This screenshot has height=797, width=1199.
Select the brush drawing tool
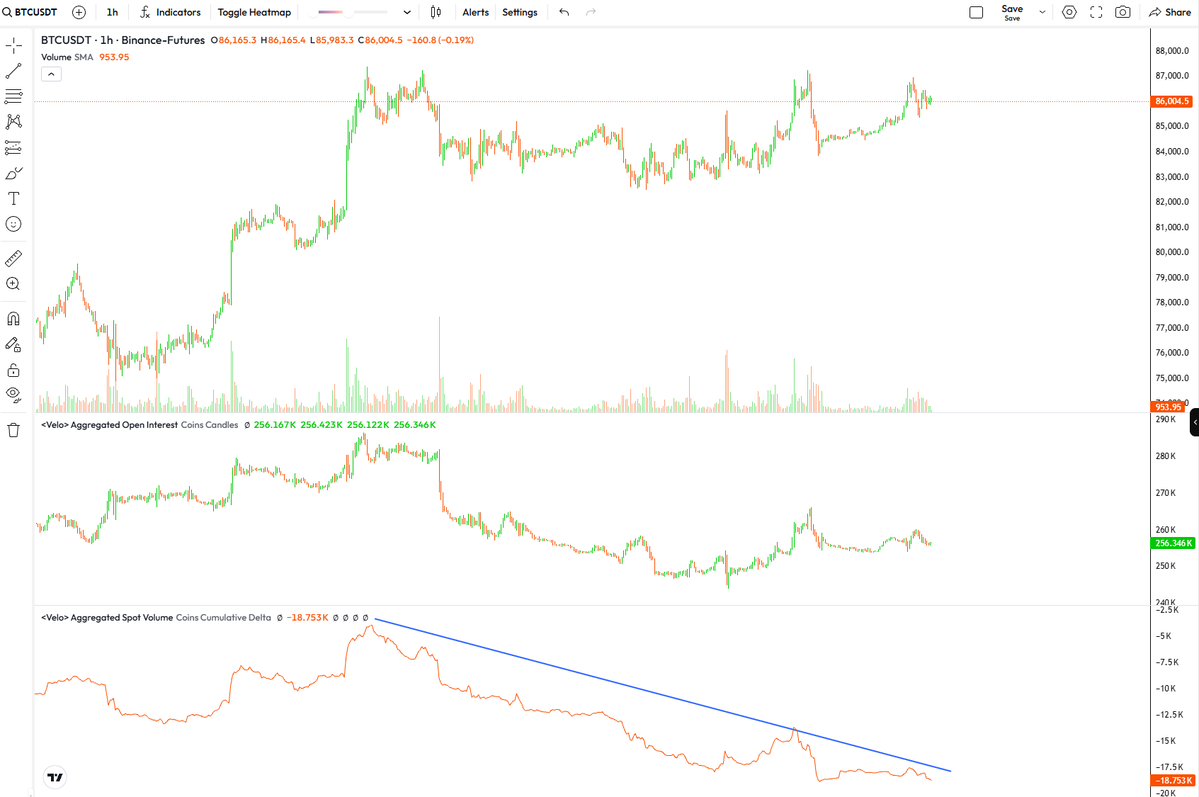click(x=14, y=174)
